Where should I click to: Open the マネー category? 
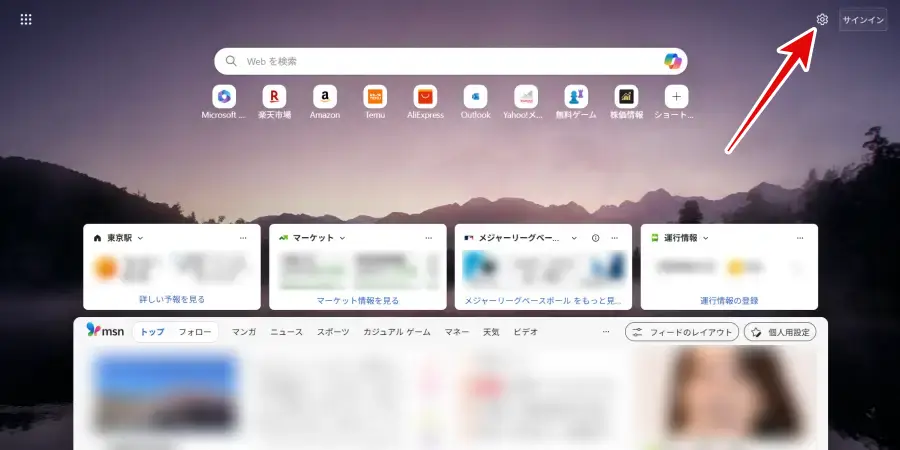tap(457, 332)
